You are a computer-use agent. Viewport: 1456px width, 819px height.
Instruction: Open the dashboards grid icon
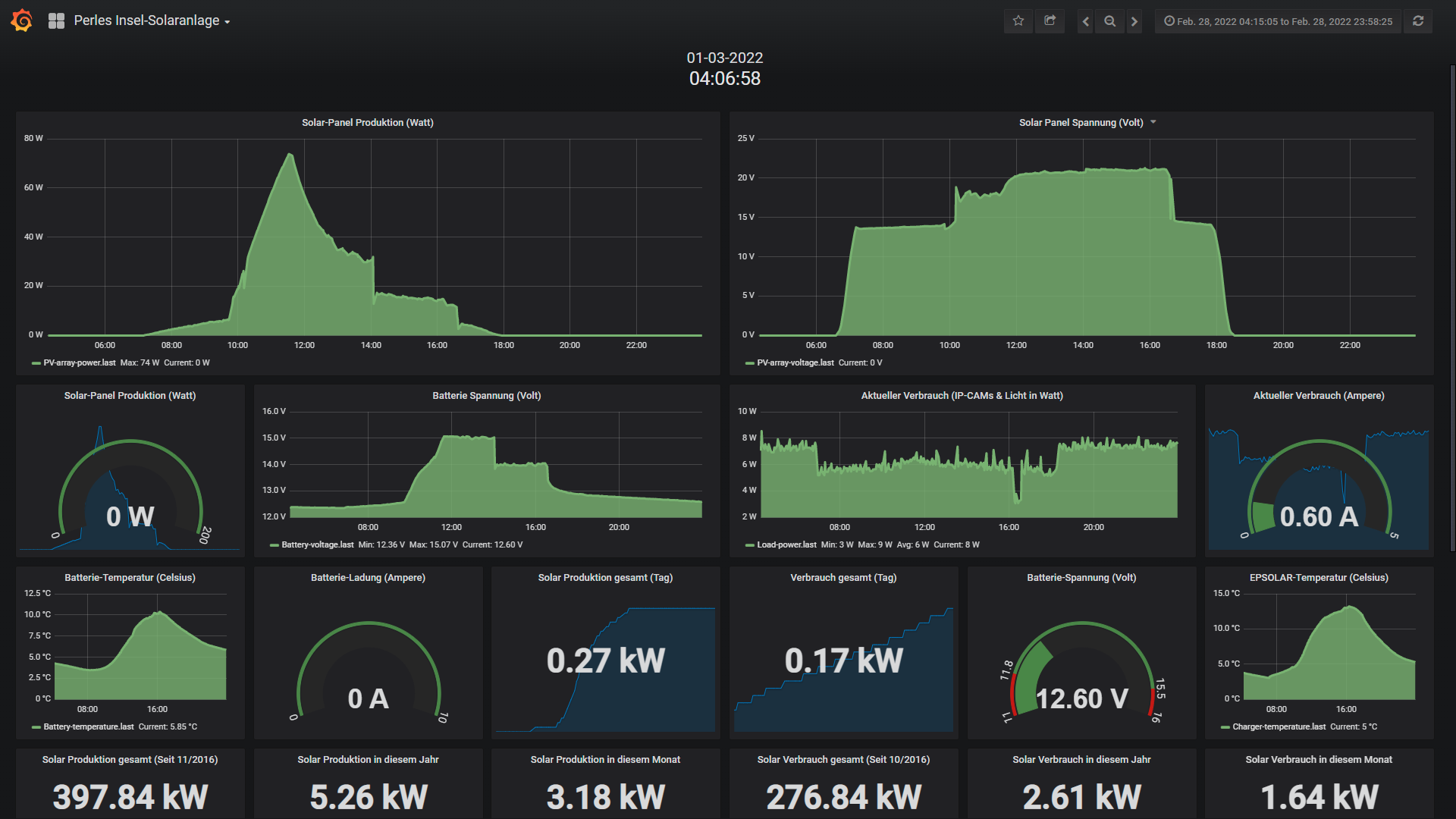coord(56,21)
